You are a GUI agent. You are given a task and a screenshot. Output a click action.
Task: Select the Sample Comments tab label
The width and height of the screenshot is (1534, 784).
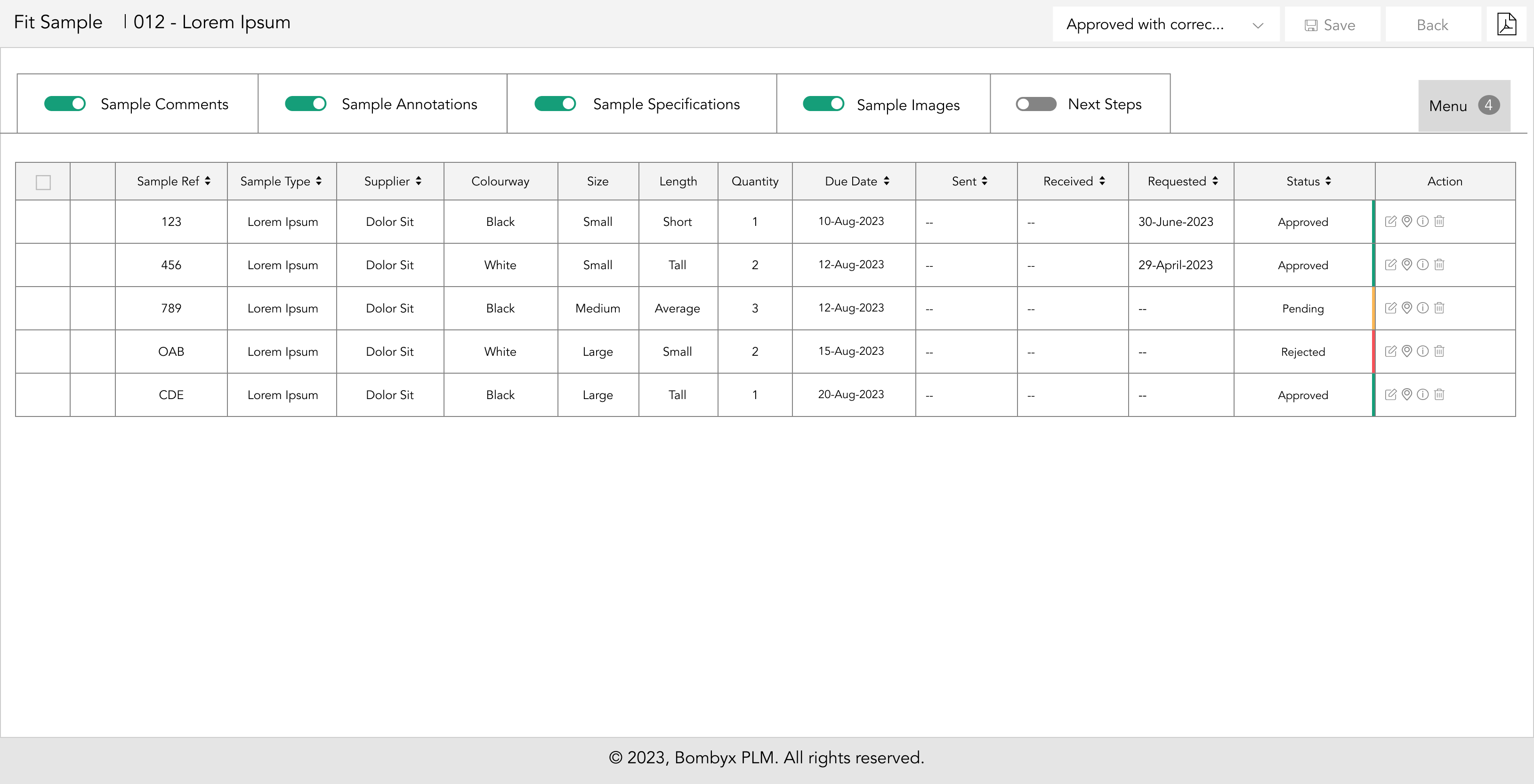tap(164, 104)
